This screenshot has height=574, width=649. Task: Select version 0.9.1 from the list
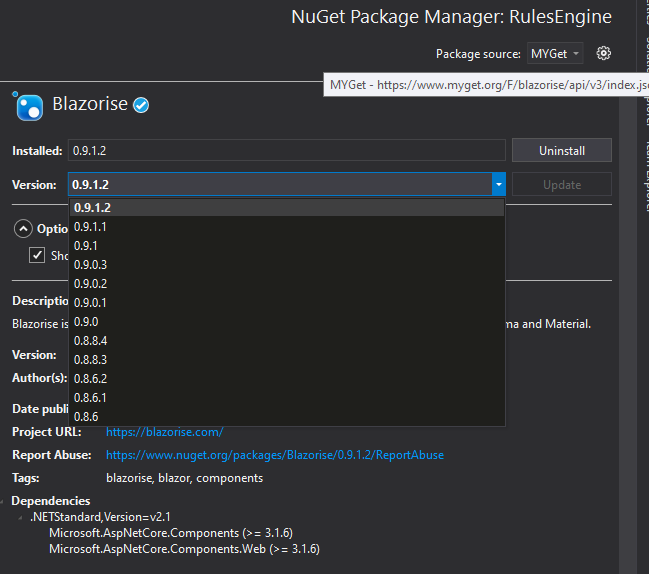[286, 246]
